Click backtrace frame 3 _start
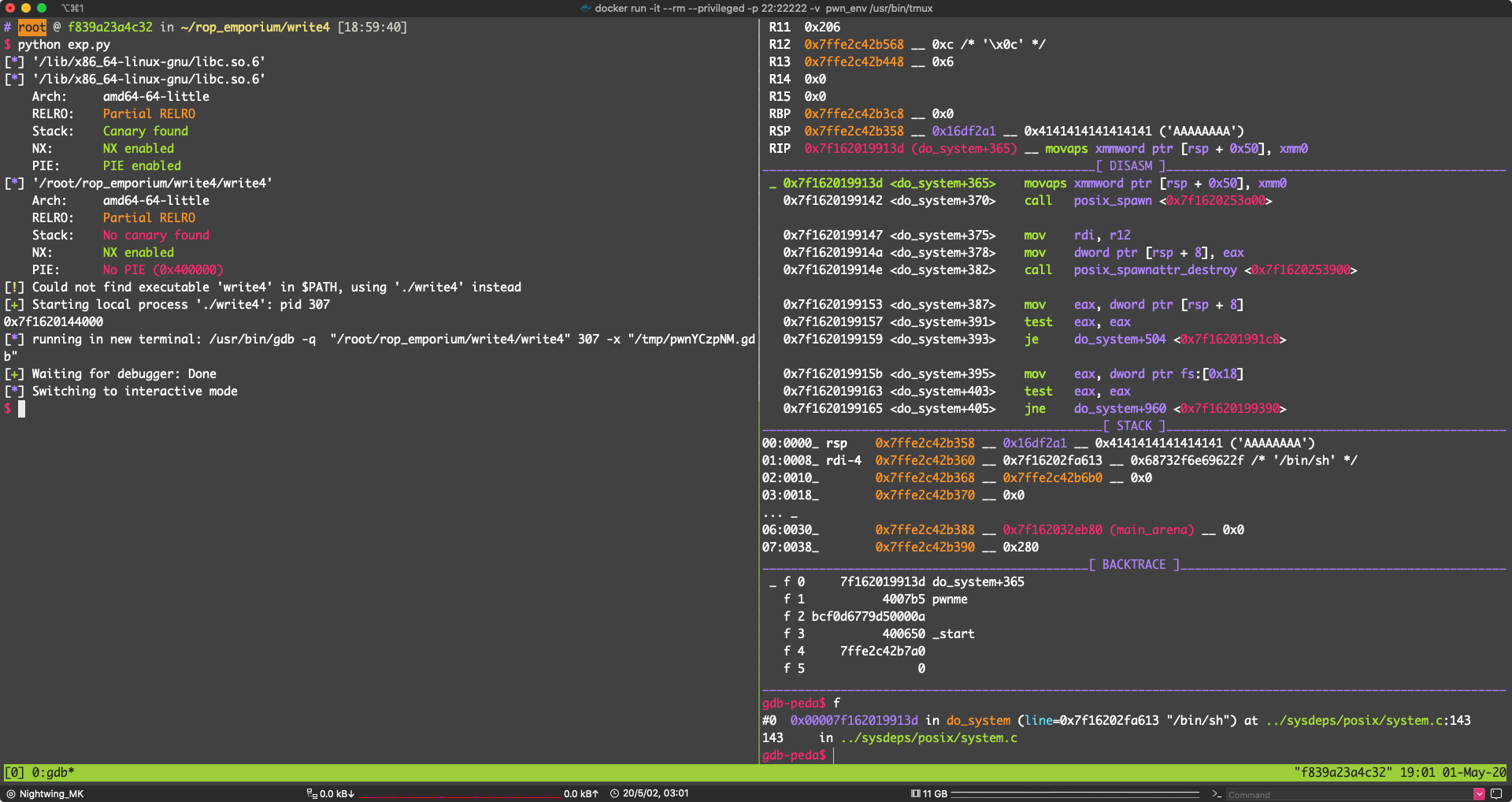The width and height of the screenshot is (1512, 802). [x=878, y=634]
